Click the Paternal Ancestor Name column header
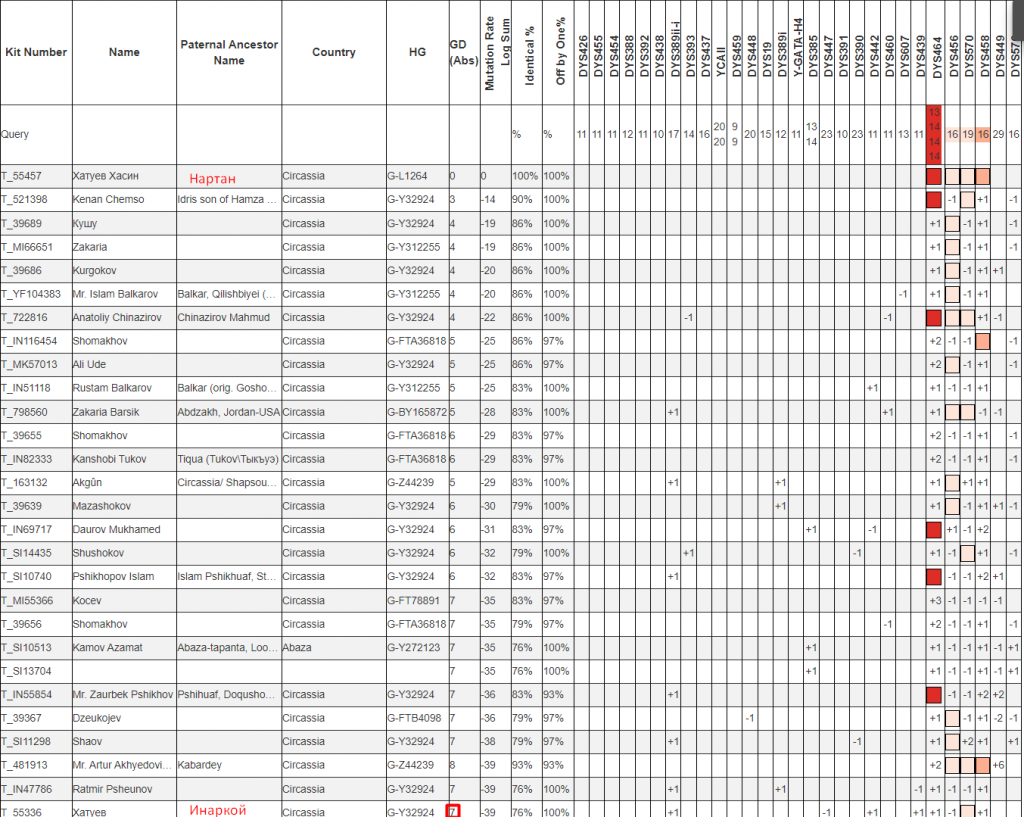The height and width of the screenshot is (817, 1024). [x=229, y=52]
